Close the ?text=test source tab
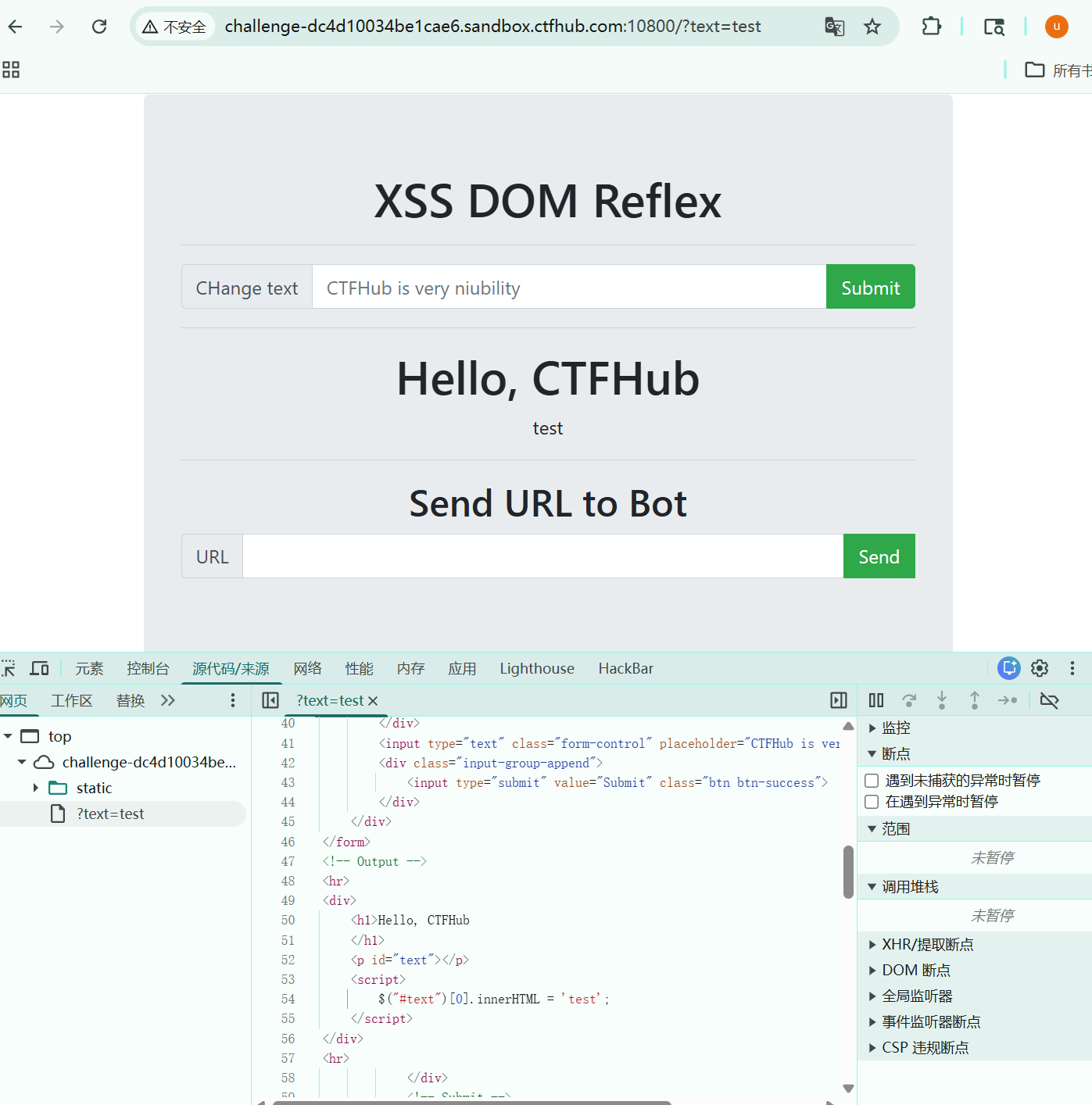Screen dimensions: 1092x1105 coord(373,701)
